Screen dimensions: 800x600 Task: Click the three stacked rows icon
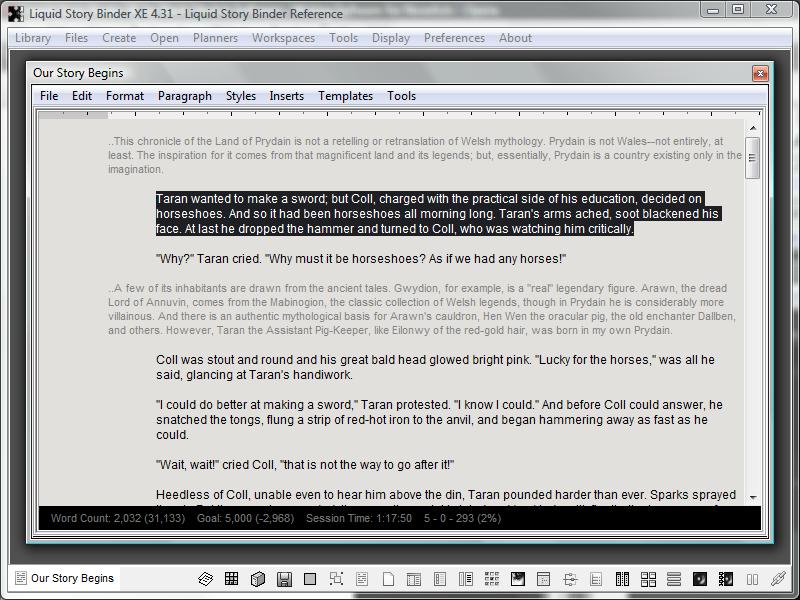click(674, 579)
